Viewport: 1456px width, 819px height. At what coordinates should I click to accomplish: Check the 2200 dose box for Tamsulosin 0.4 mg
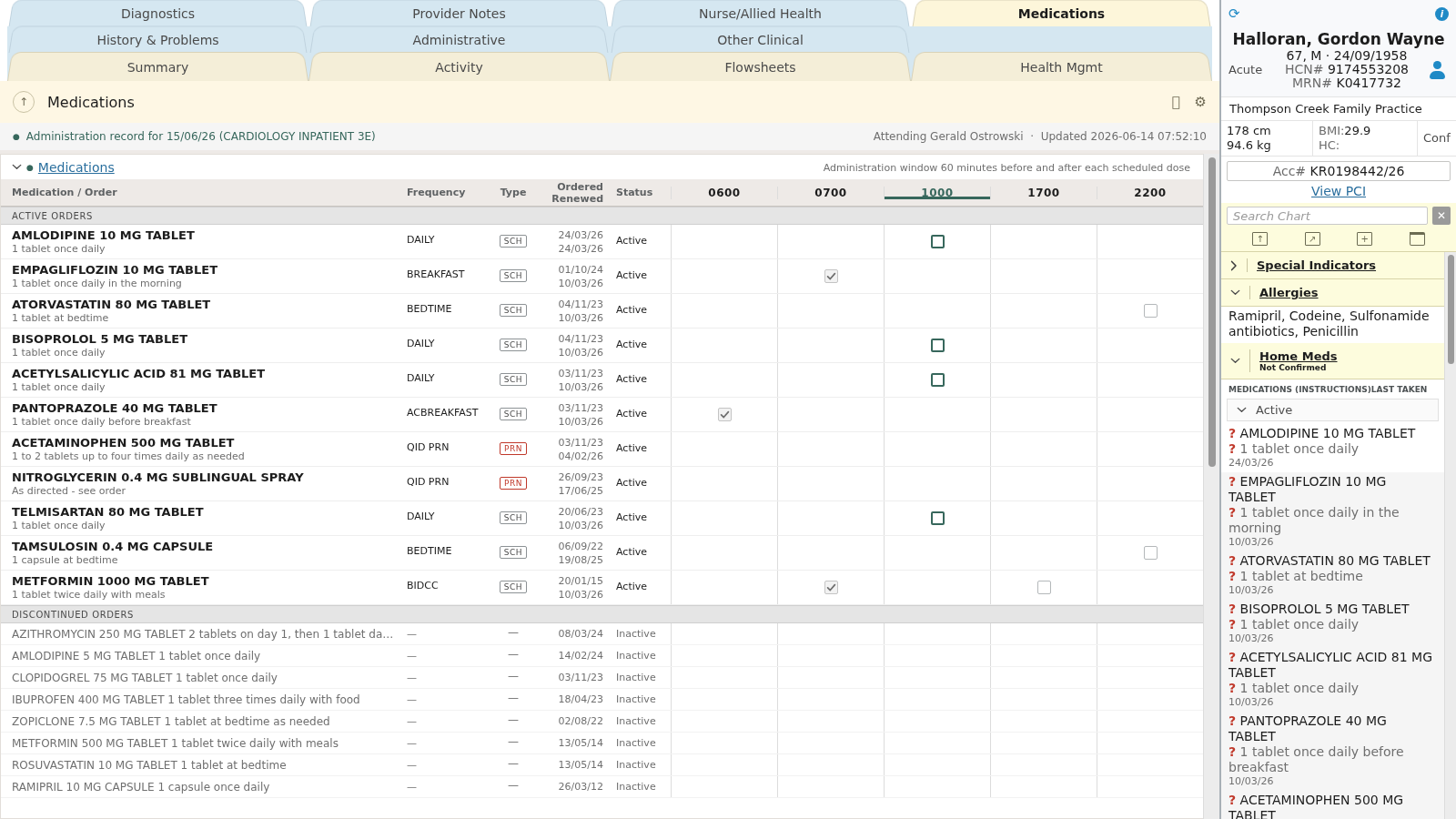coord(1150,552)
